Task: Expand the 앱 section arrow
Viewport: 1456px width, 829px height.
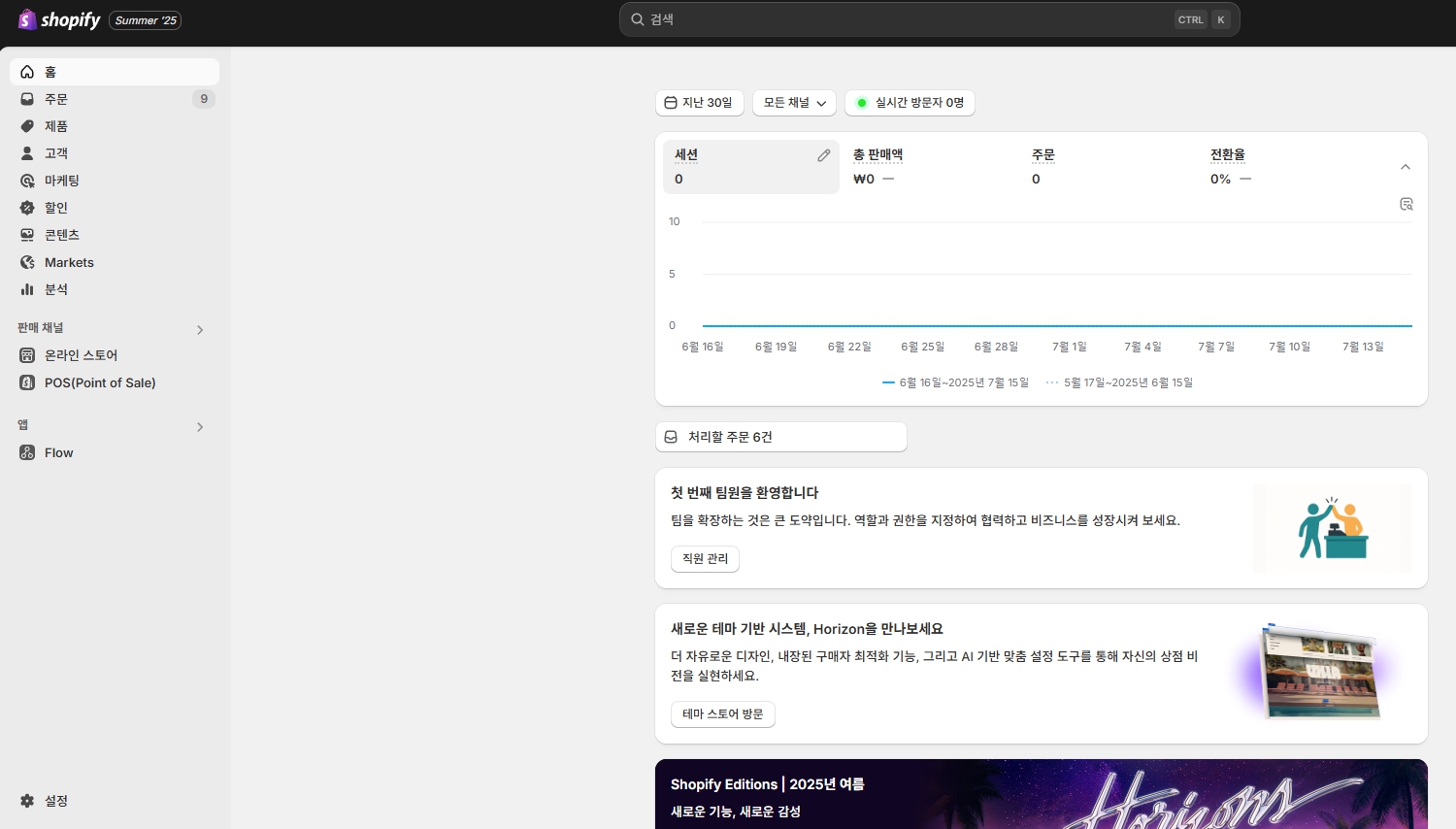Action: click(x=200, y=427)
